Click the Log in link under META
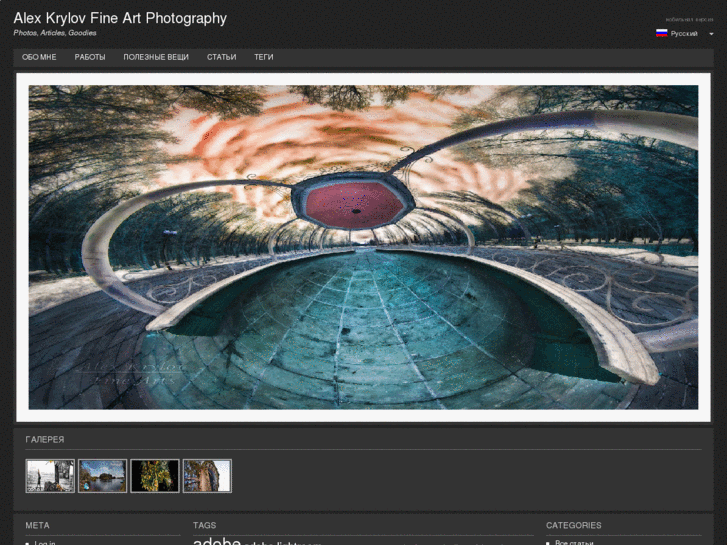The height and width of the screenshot is (545, 727). (45, 543)
